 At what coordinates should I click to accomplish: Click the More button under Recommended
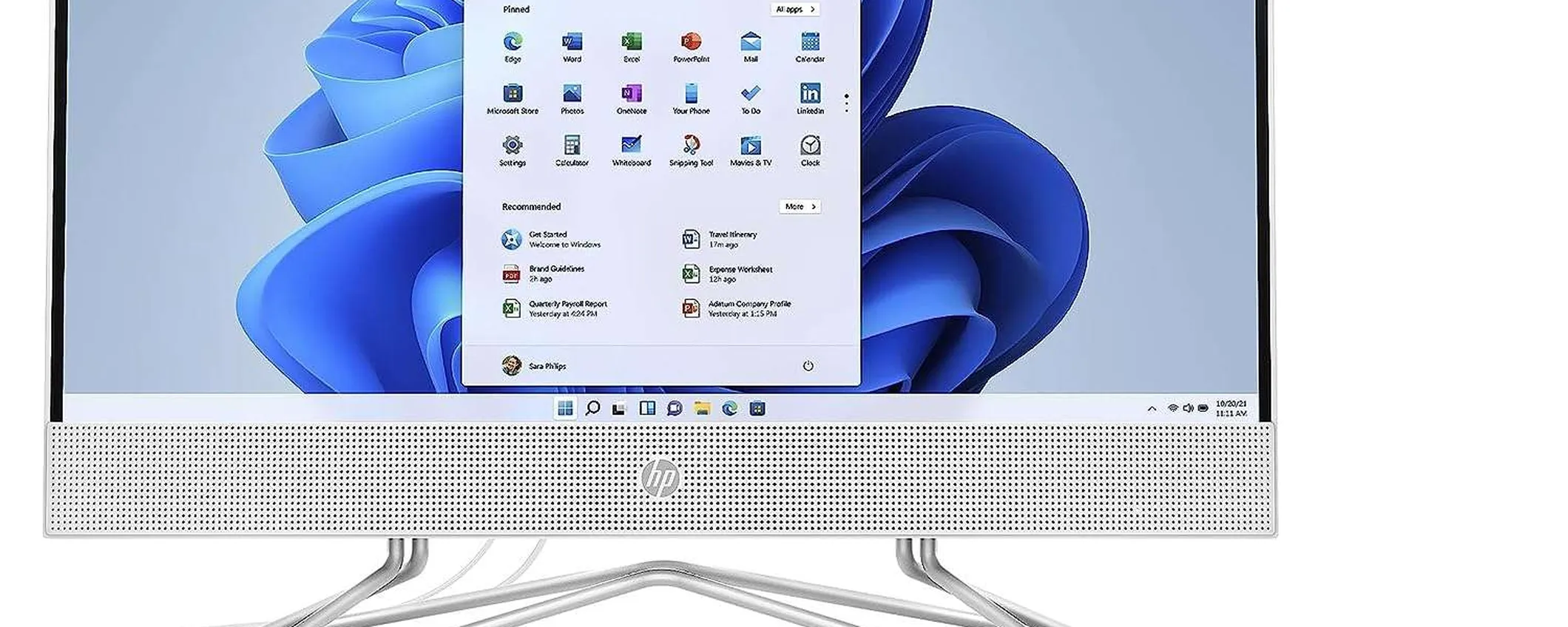800,206
